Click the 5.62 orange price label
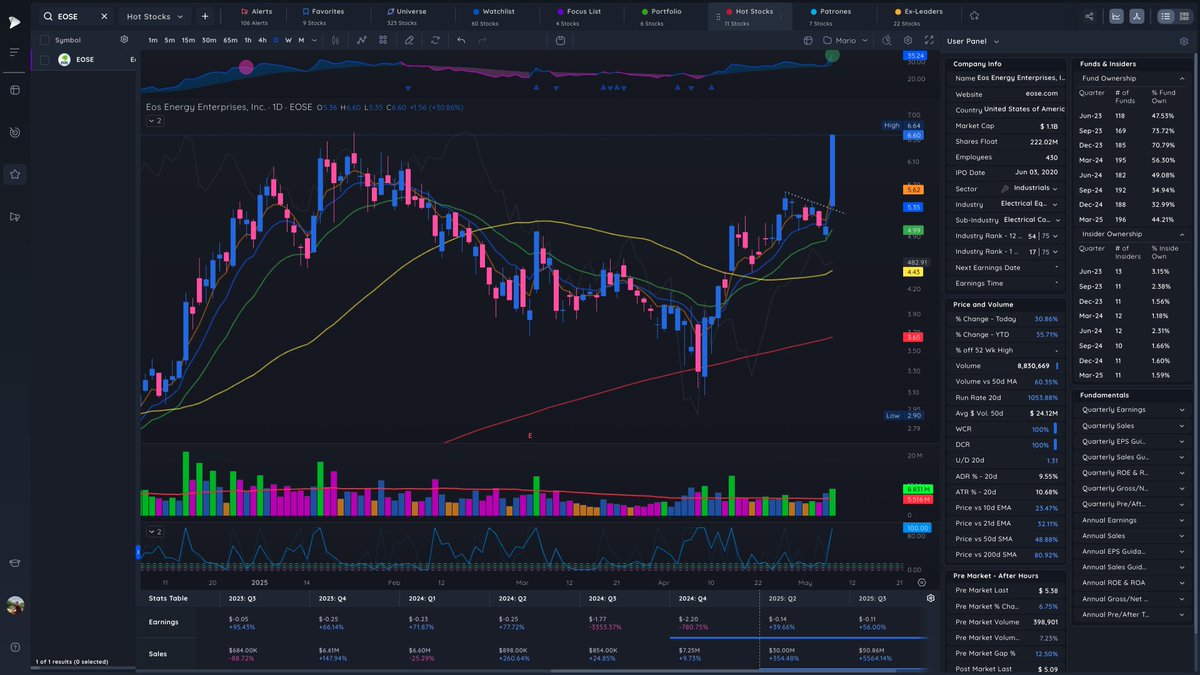The height and width of the screenshot is (675, 1200). tap(913, 189)
